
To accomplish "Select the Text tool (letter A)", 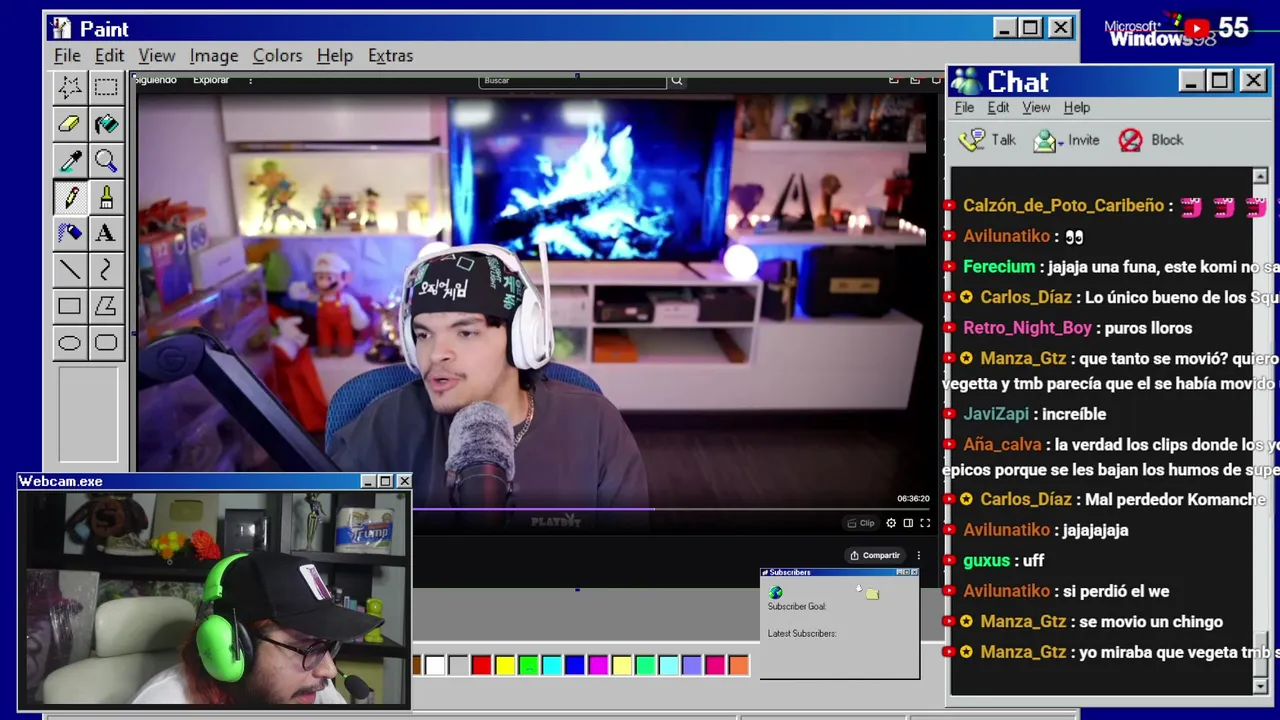I will 106,233.
